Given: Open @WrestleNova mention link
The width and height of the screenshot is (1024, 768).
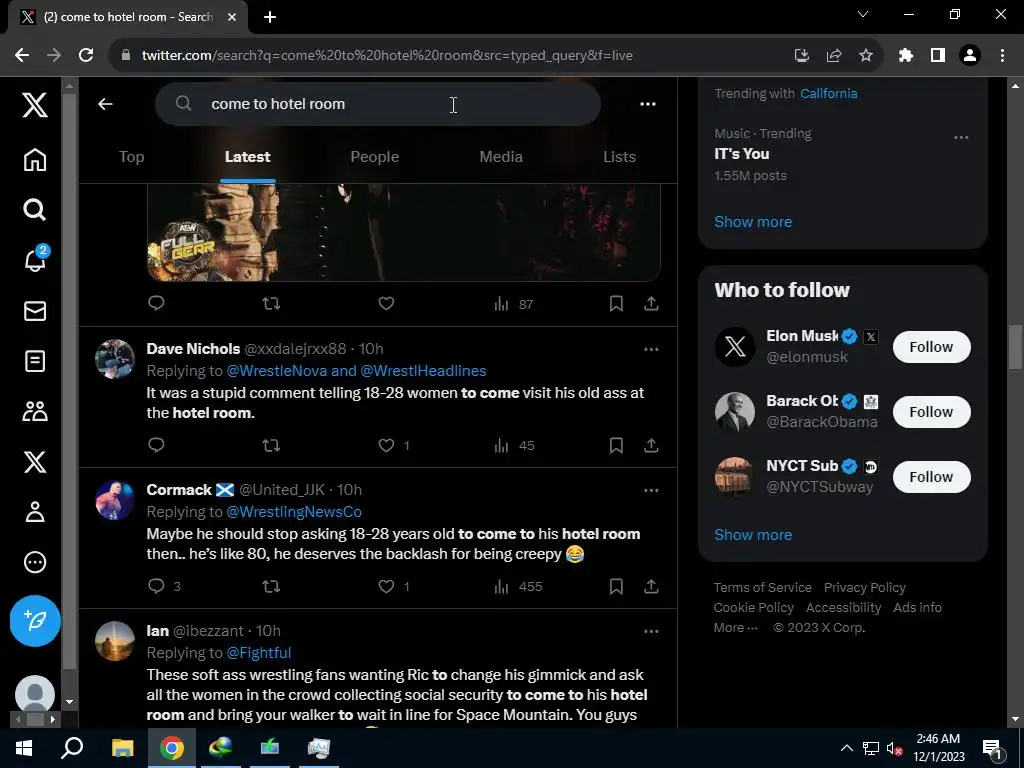Looking at the screenshot, I should click(276, 371).
